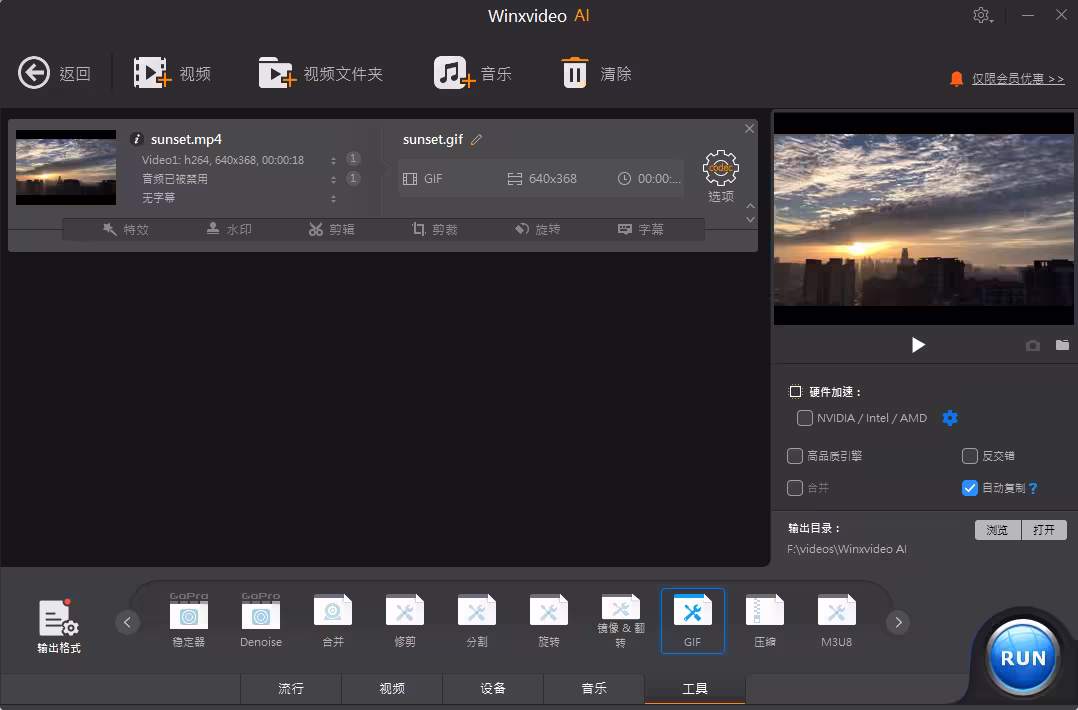Switch to the 流行 tab
1078x710 pixels.
(290, 688)
